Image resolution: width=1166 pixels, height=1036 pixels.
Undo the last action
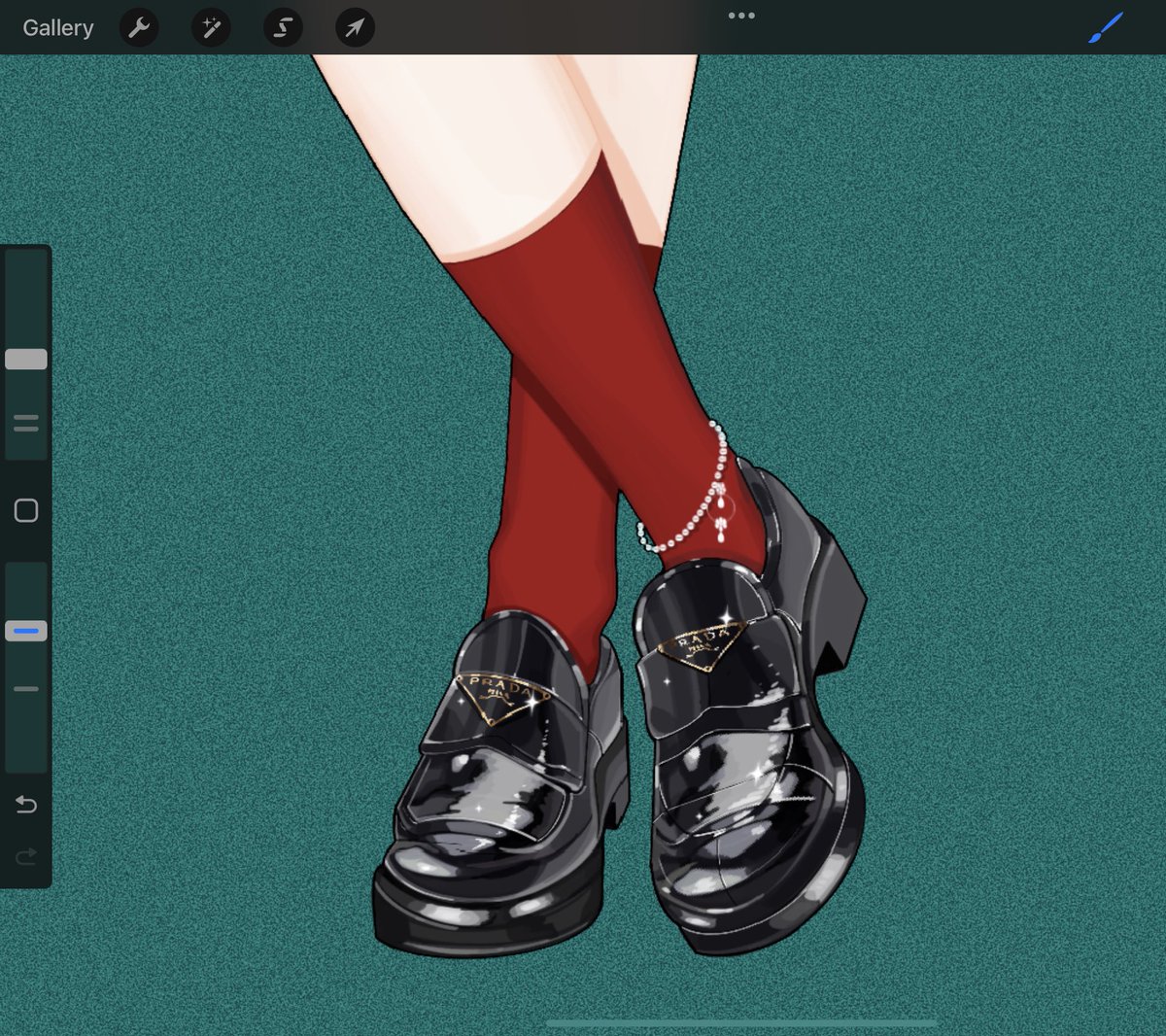pyautogui.click(x=26, y=805)
